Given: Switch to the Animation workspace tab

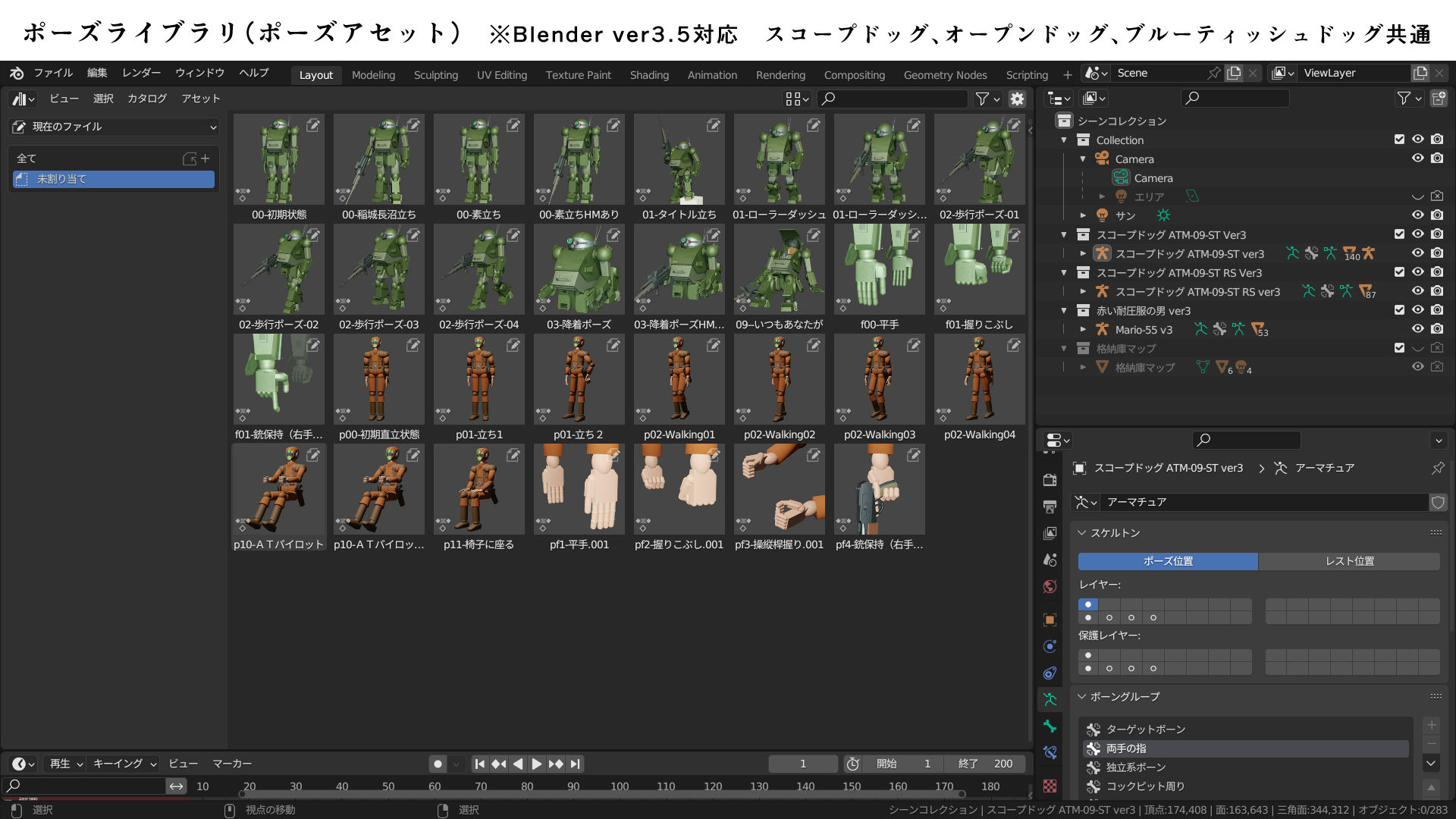Looking at the screenshot, I should pos(711,74).
